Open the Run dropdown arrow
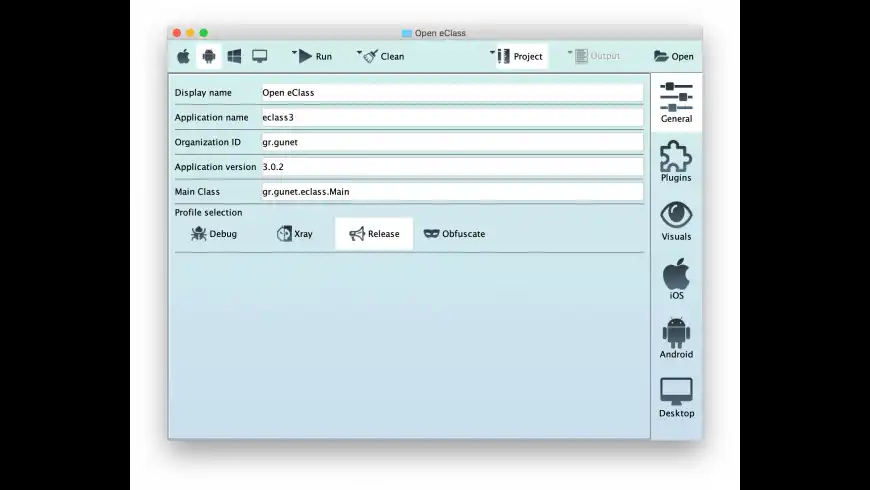 pos(294,52)
